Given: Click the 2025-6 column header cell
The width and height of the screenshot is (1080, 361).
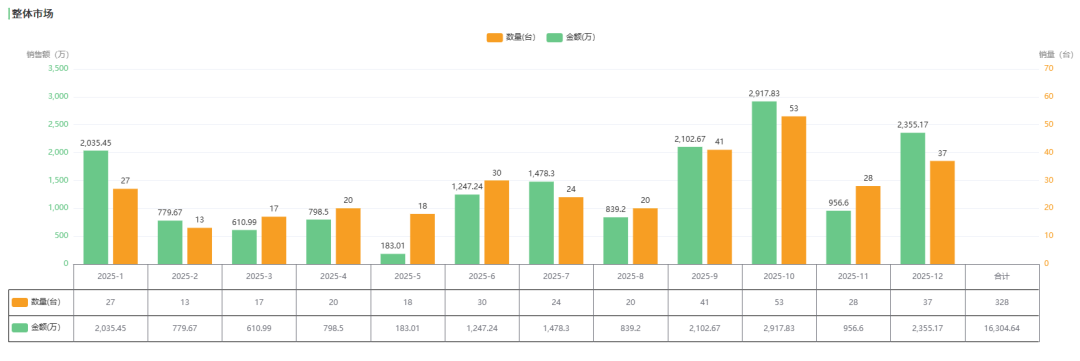Looking at the screenshot, I should pos(483,276).
